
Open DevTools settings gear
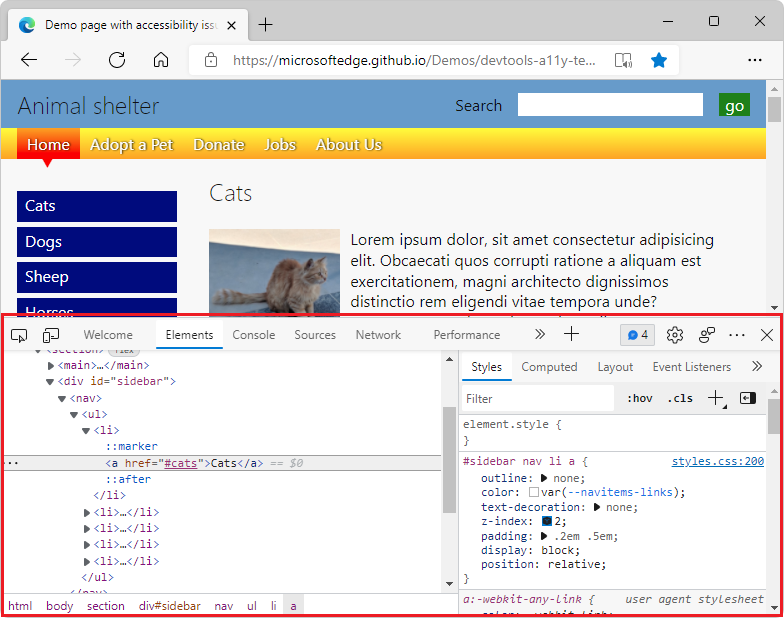(674, 335)
